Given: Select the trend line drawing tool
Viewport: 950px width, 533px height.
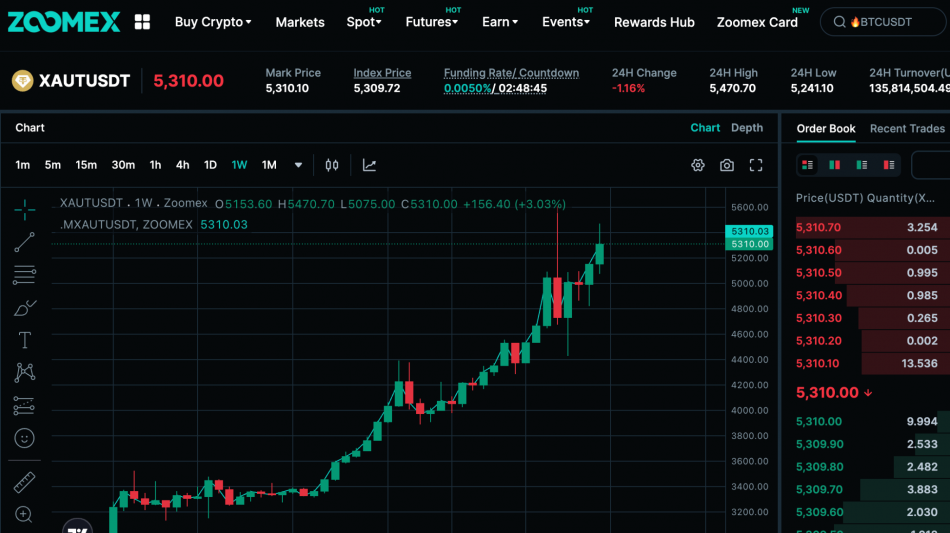Looking at the screenshot, I should point(25,242).
